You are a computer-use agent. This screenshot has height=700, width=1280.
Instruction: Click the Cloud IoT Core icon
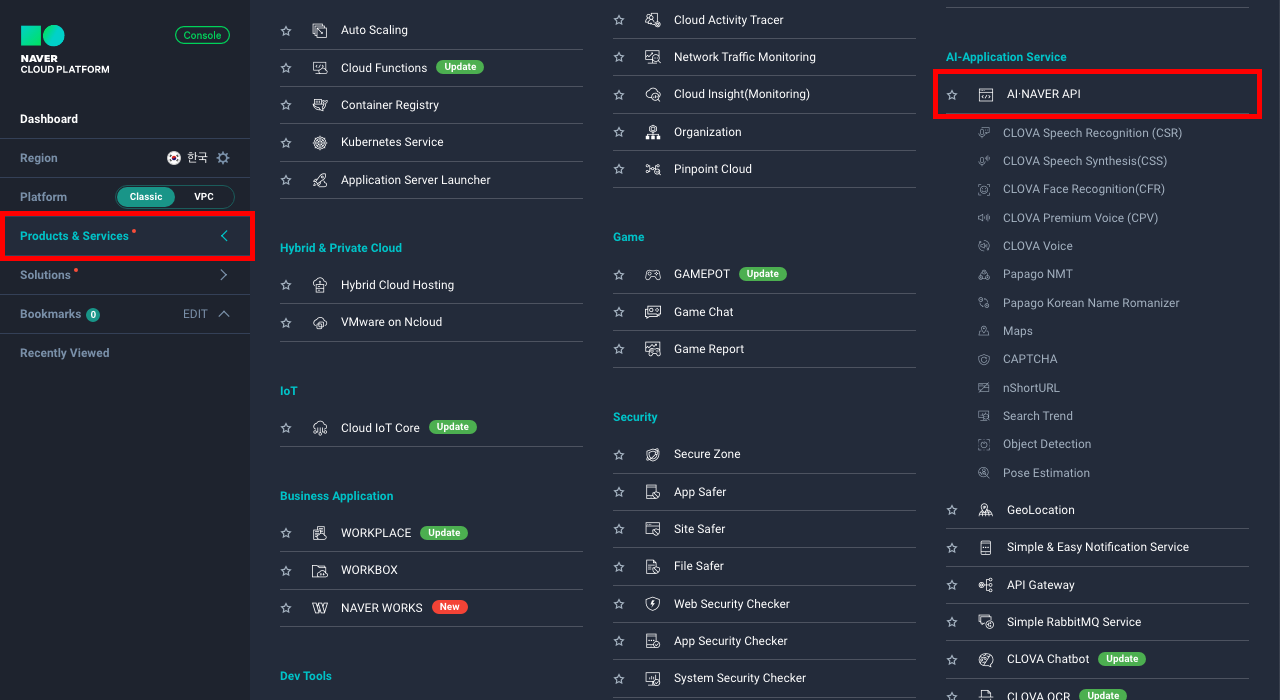[x=320, y=428]
